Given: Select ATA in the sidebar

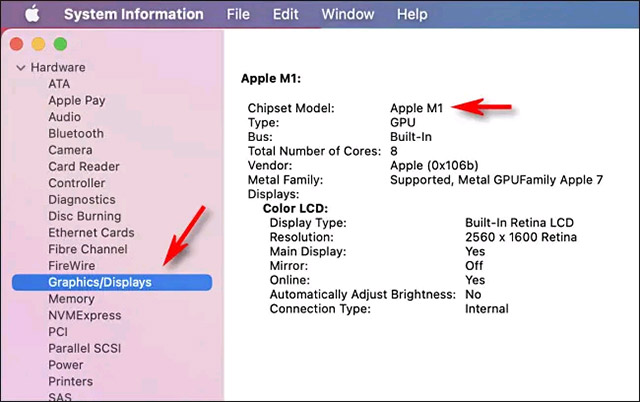Looking at the screenshot, I should coord(59,84).
